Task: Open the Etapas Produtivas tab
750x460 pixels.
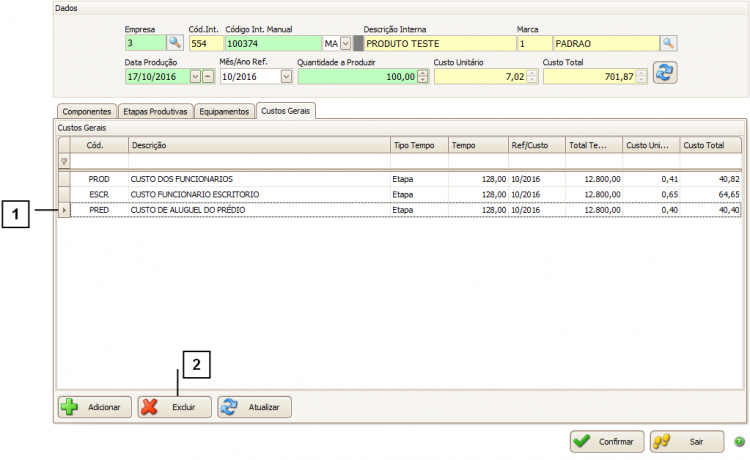Action: tap(154, 111)
